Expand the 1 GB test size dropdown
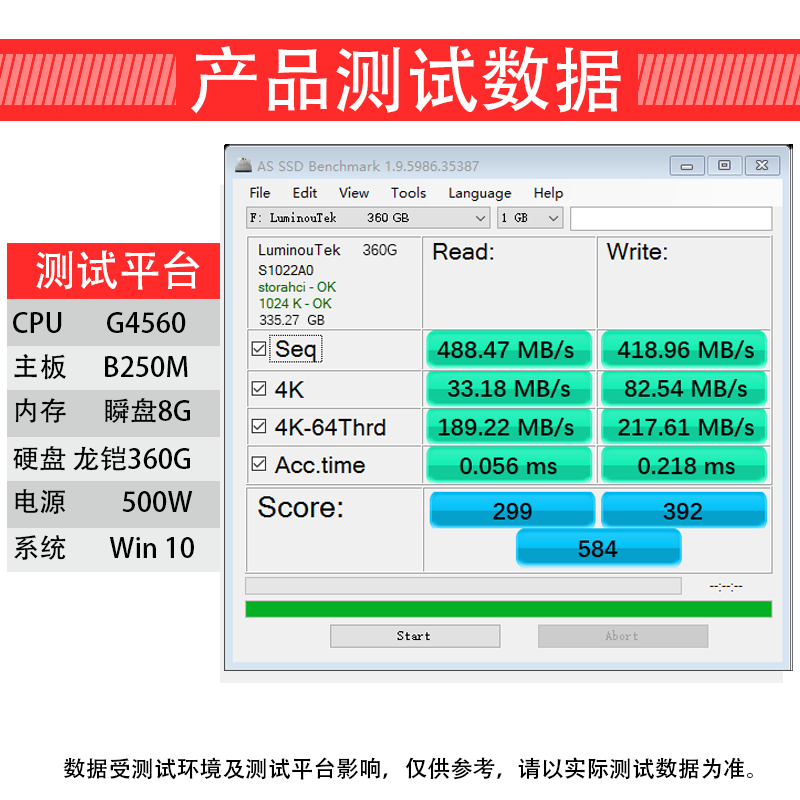The width and height of the screenshot is (800, 800). click(x=530, y=218)
